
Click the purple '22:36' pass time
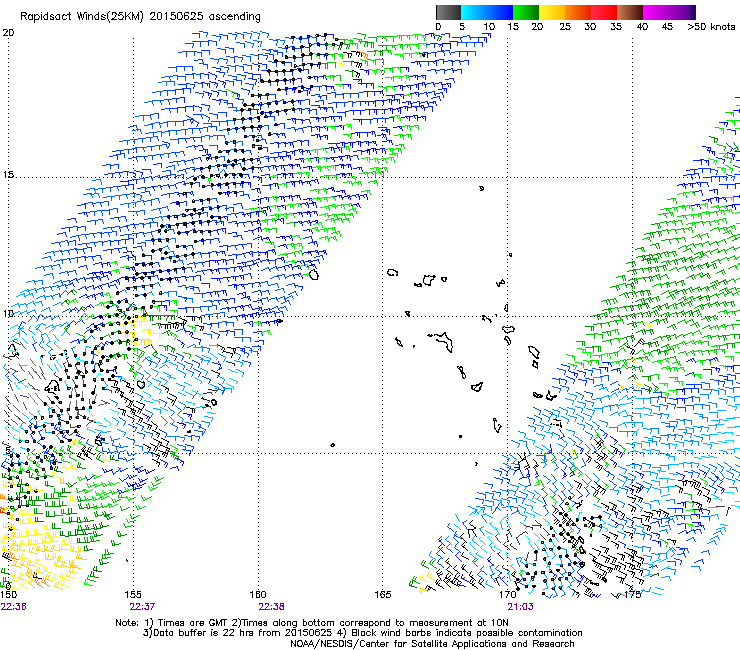click(14, 607)
